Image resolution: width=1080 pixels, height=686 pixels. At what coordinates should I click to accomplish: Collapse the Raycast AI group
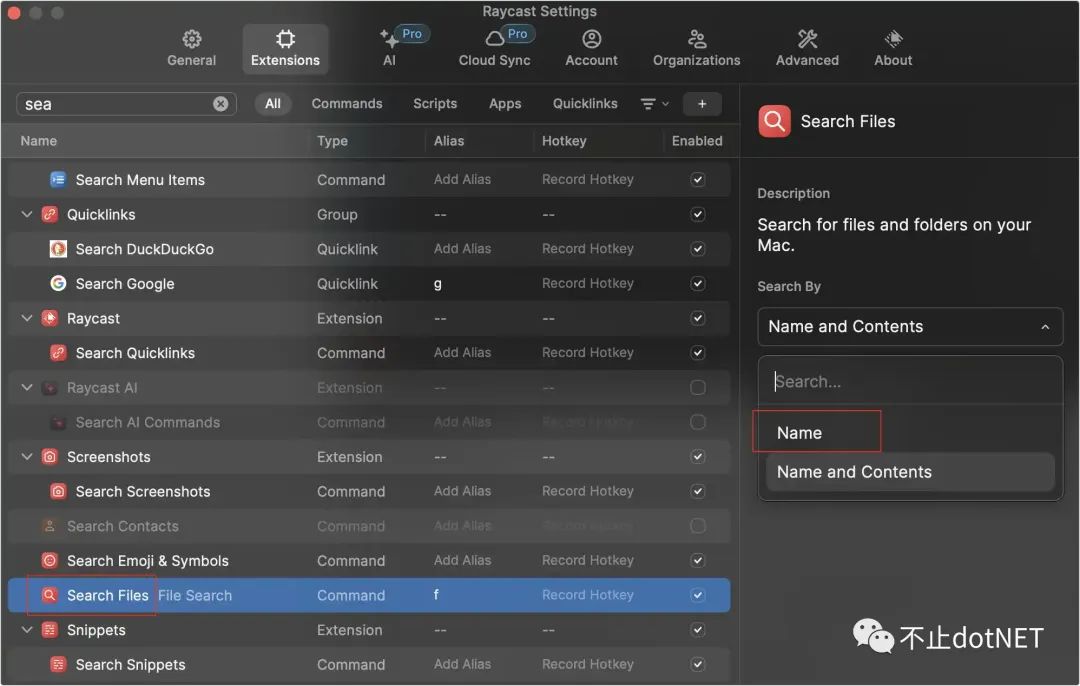27,388
